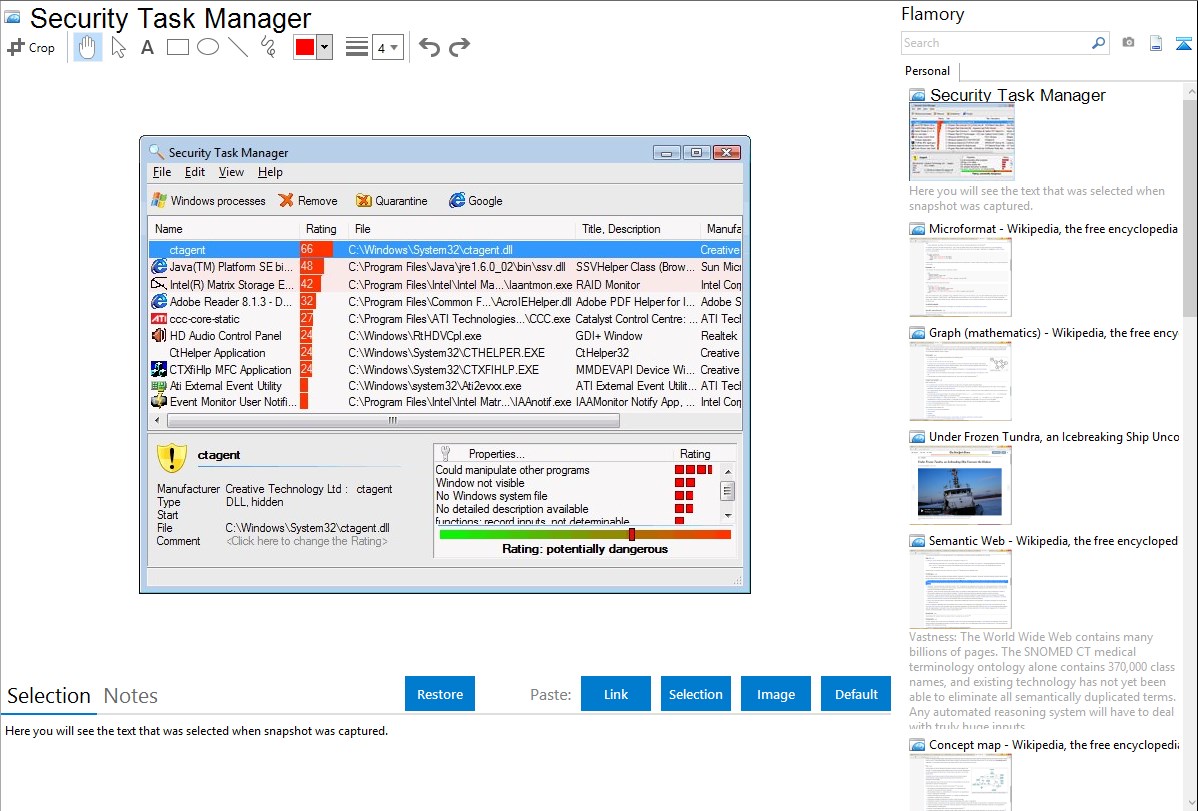Viewport: 1198px width, 811px height.
Task: Click the red color swatch
Action: pos(305,47)
